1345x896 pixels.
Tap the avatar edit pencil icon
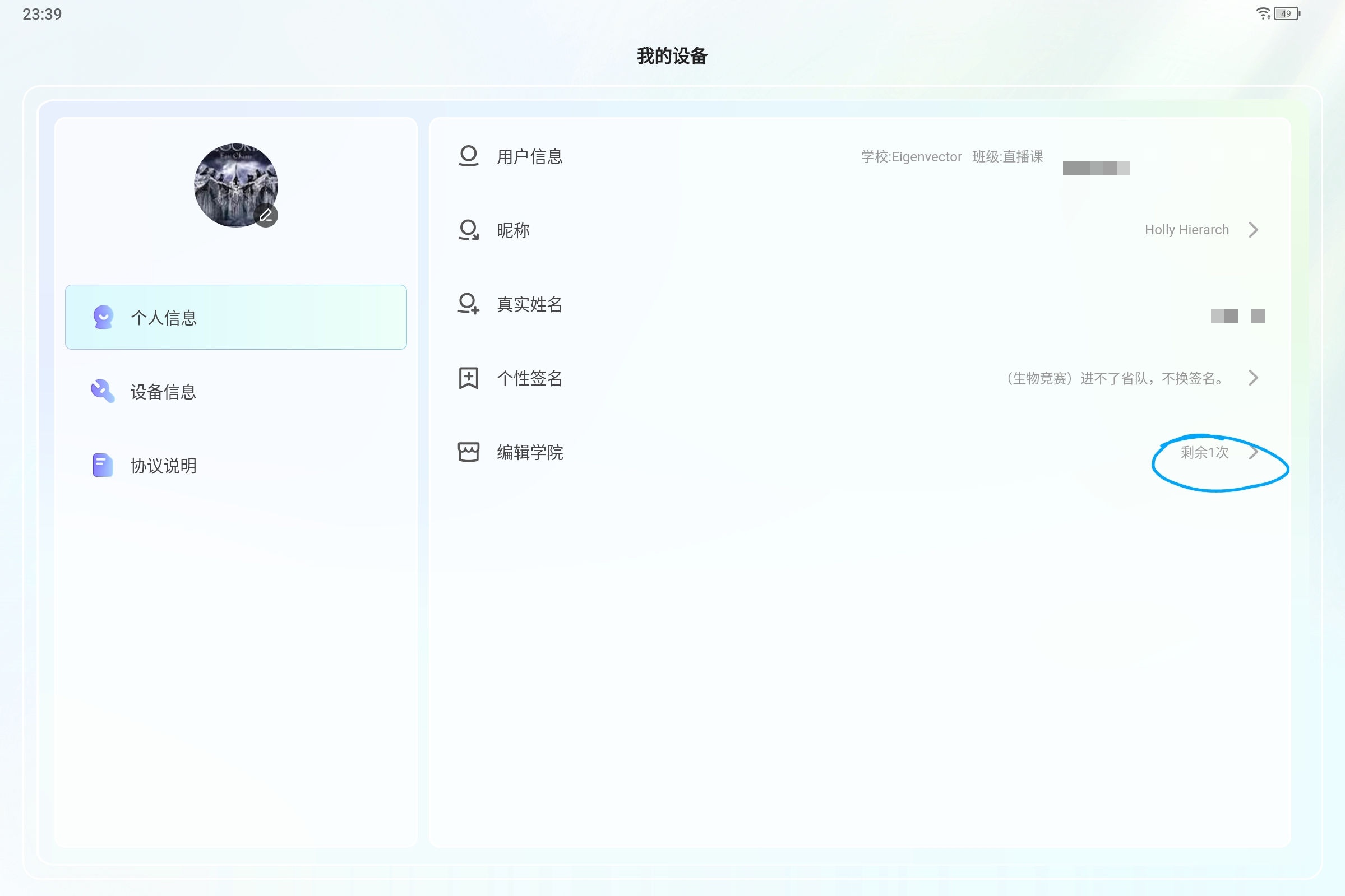coord(266,215)
